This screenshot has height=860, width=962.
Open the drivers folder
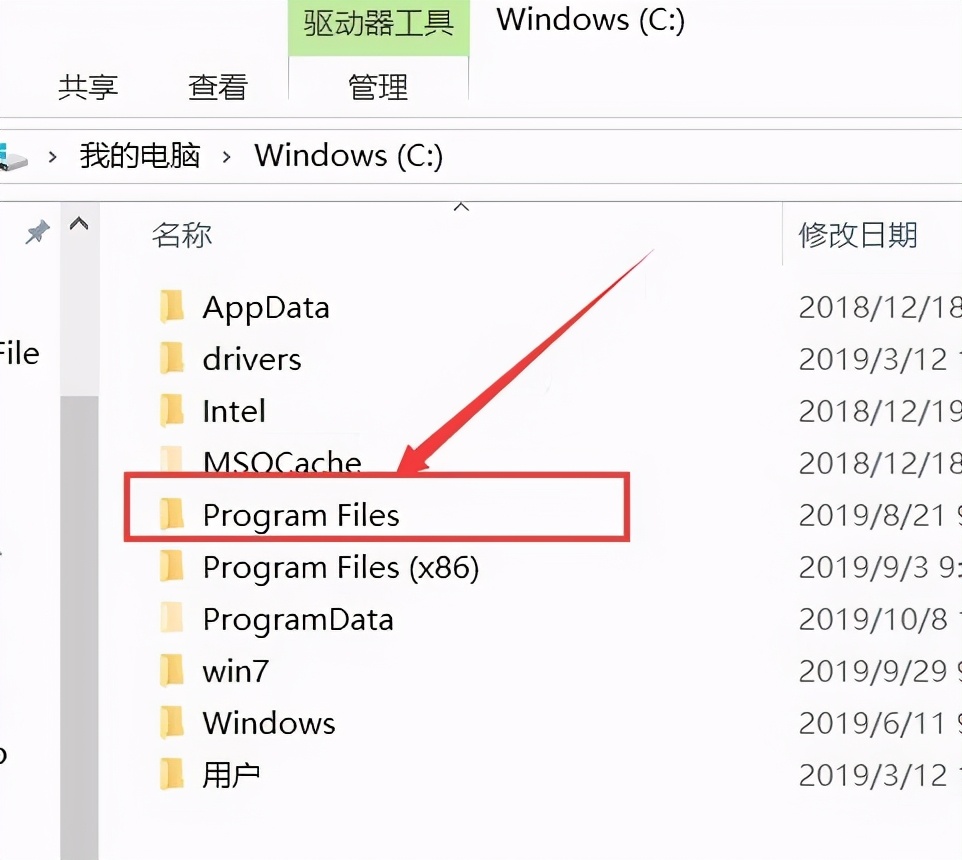coord(250,359)
